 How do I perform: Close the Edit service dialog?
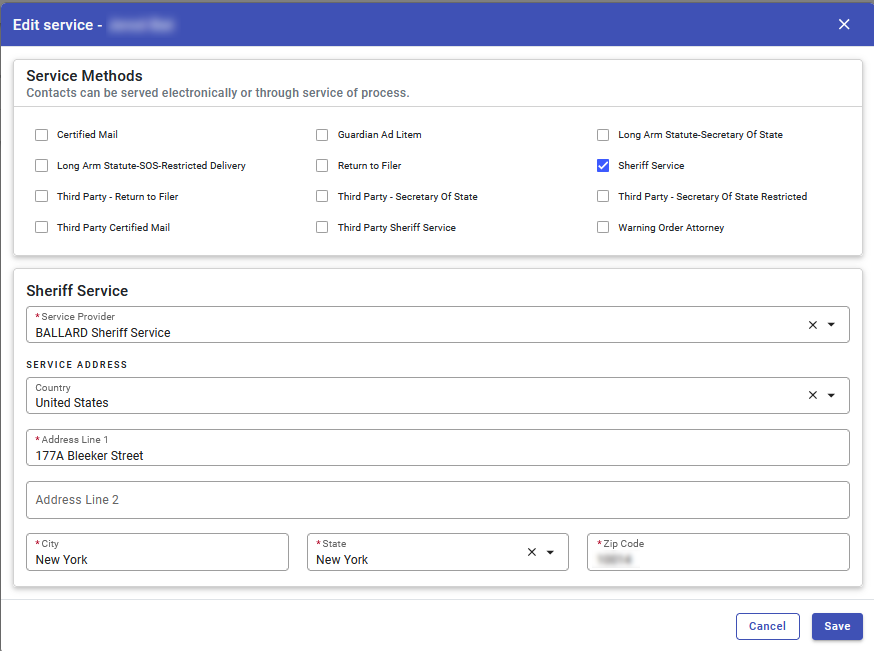[844, 25]
